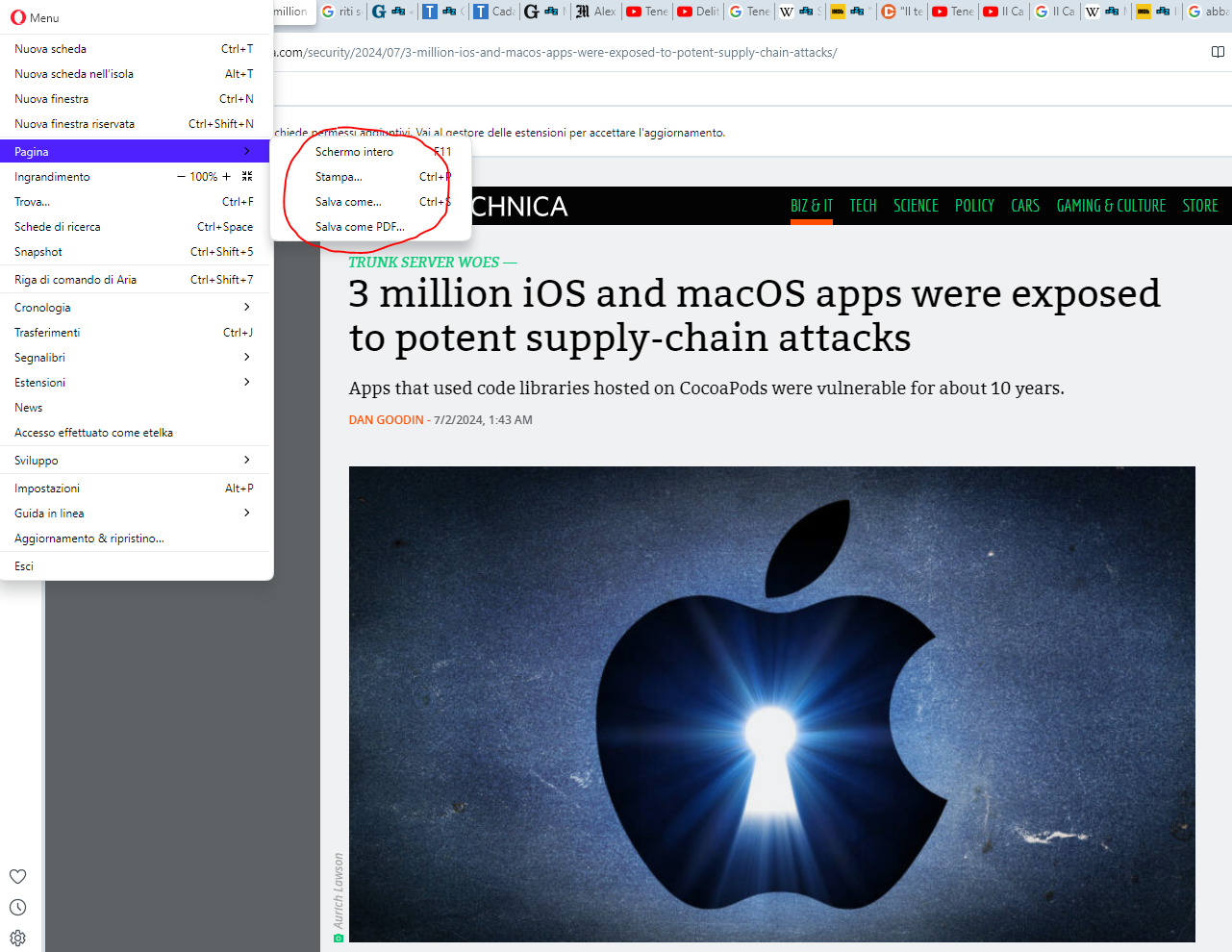Click News in the menu
Viewport: 1232px width, 952px height.
click(135, 408)
